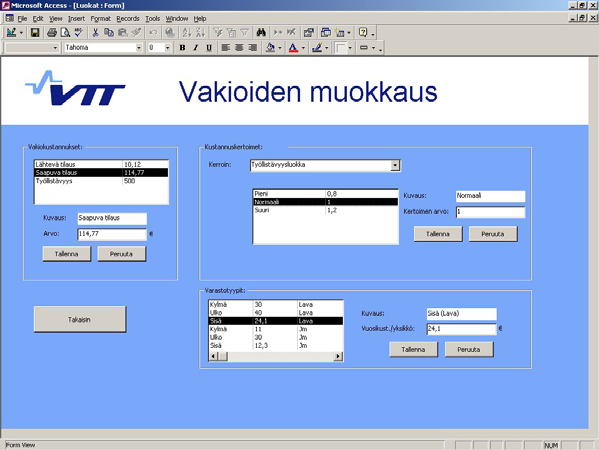Viewport: 599px width, 450px height.
Task: Click the Line/Border Color pen
Action: click(317, 48)
